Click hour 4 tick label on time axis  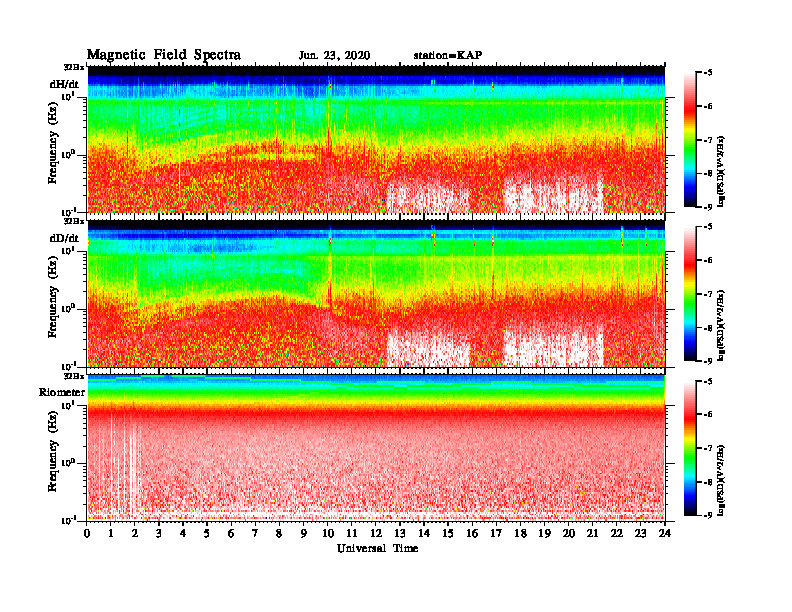pos(183,533)
